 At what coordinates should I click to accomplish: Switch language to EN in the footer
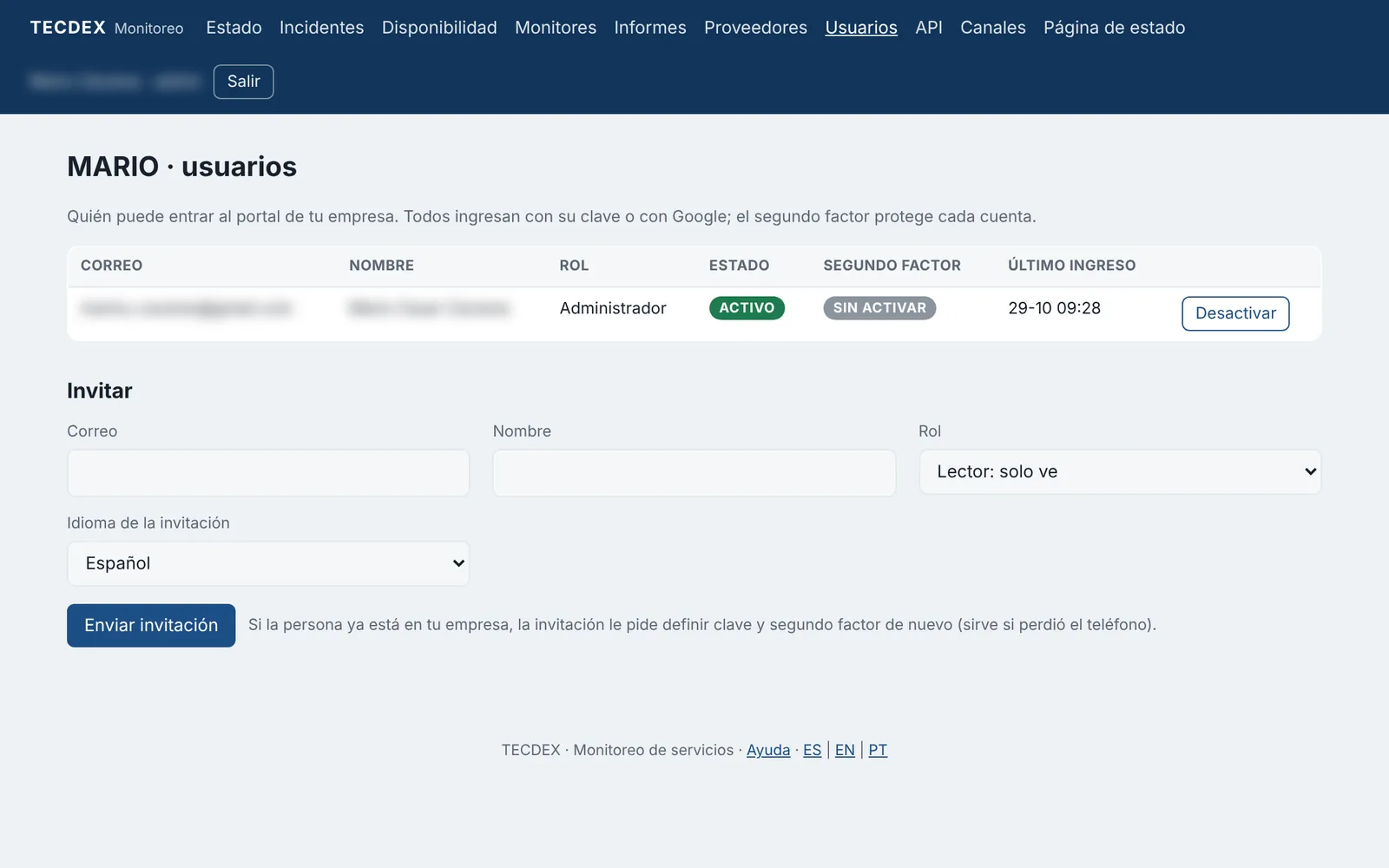(845, 750)
